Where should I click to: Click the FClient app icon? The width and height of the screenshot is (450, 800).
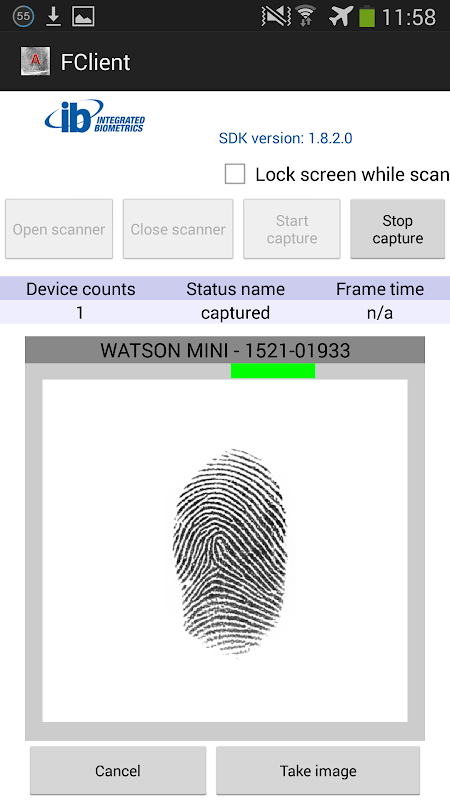[x=35, y=61]
